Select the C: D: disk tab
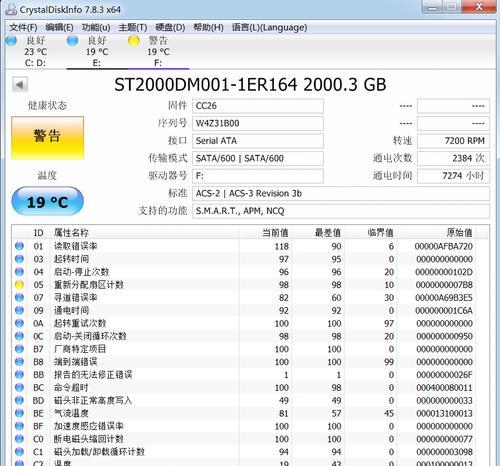This screenshot has width=500, height=466. tap(35, 51)
